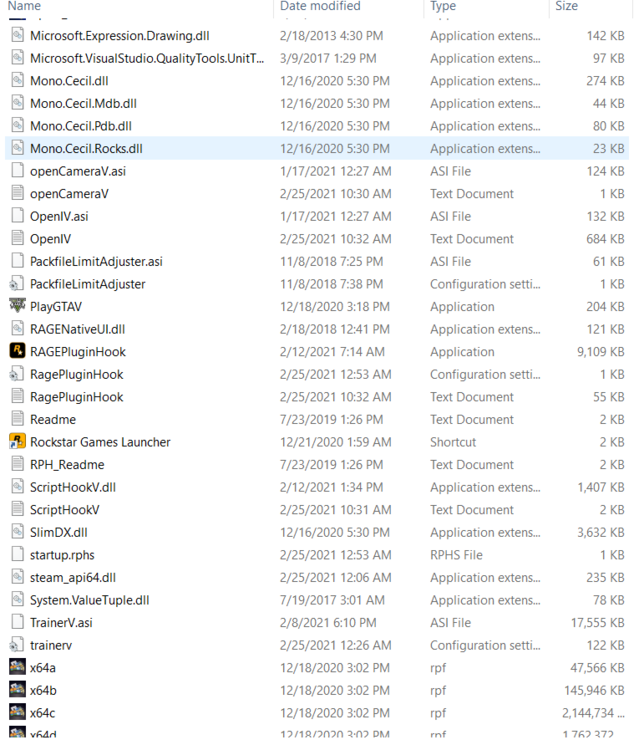Click the 3,632 KB size value
Viewport: 639px width, 750px height.
tap(600, 532)
